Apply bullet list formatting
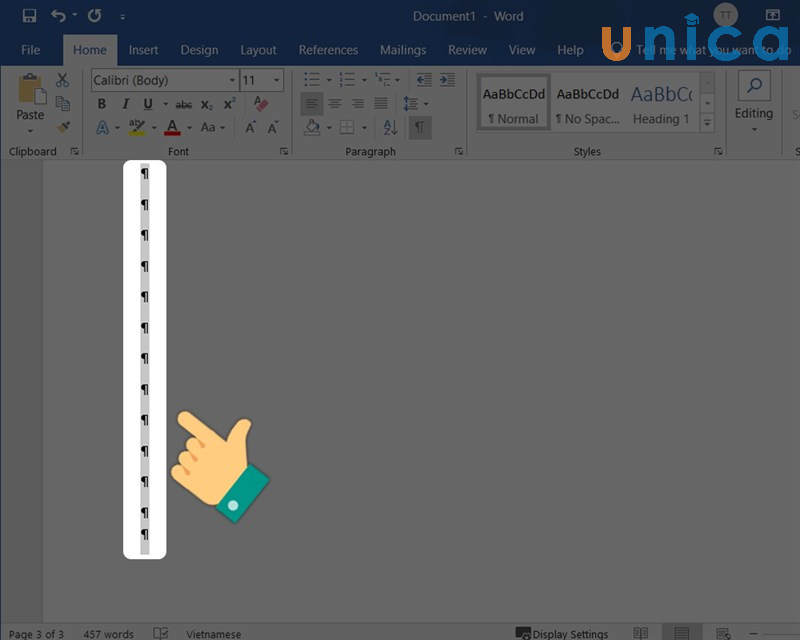The image size is (800, 640). [x=312, y=80]
